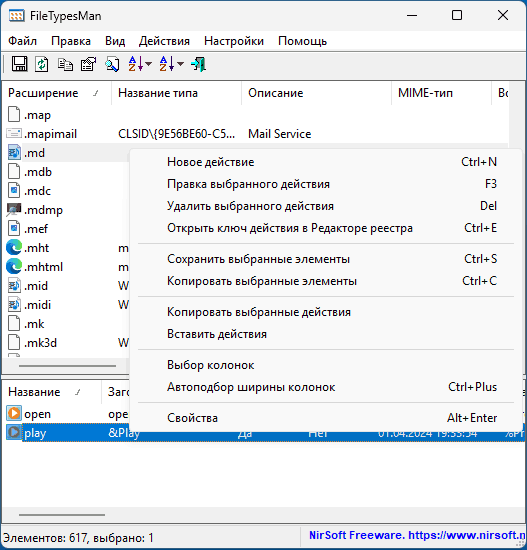The height and width of the screenshot is (550, 527).
Task: Choose Выбор колонок
Action: tap(326, 365)
